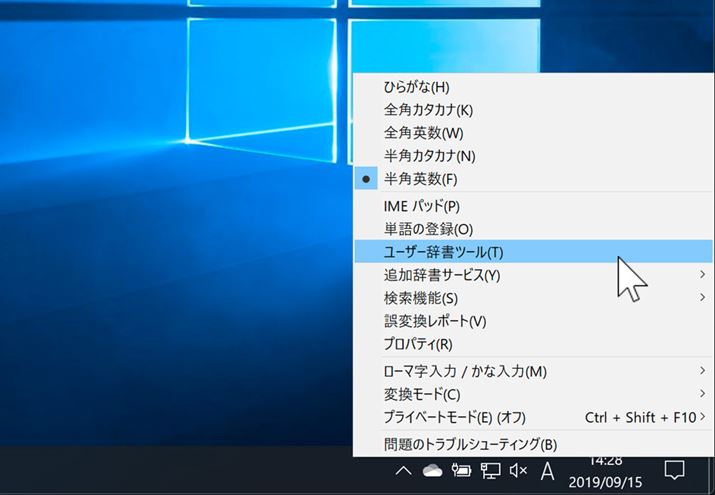
Task: Open 単語の登録(O) word registration
Action: click(x=533, y=229)
